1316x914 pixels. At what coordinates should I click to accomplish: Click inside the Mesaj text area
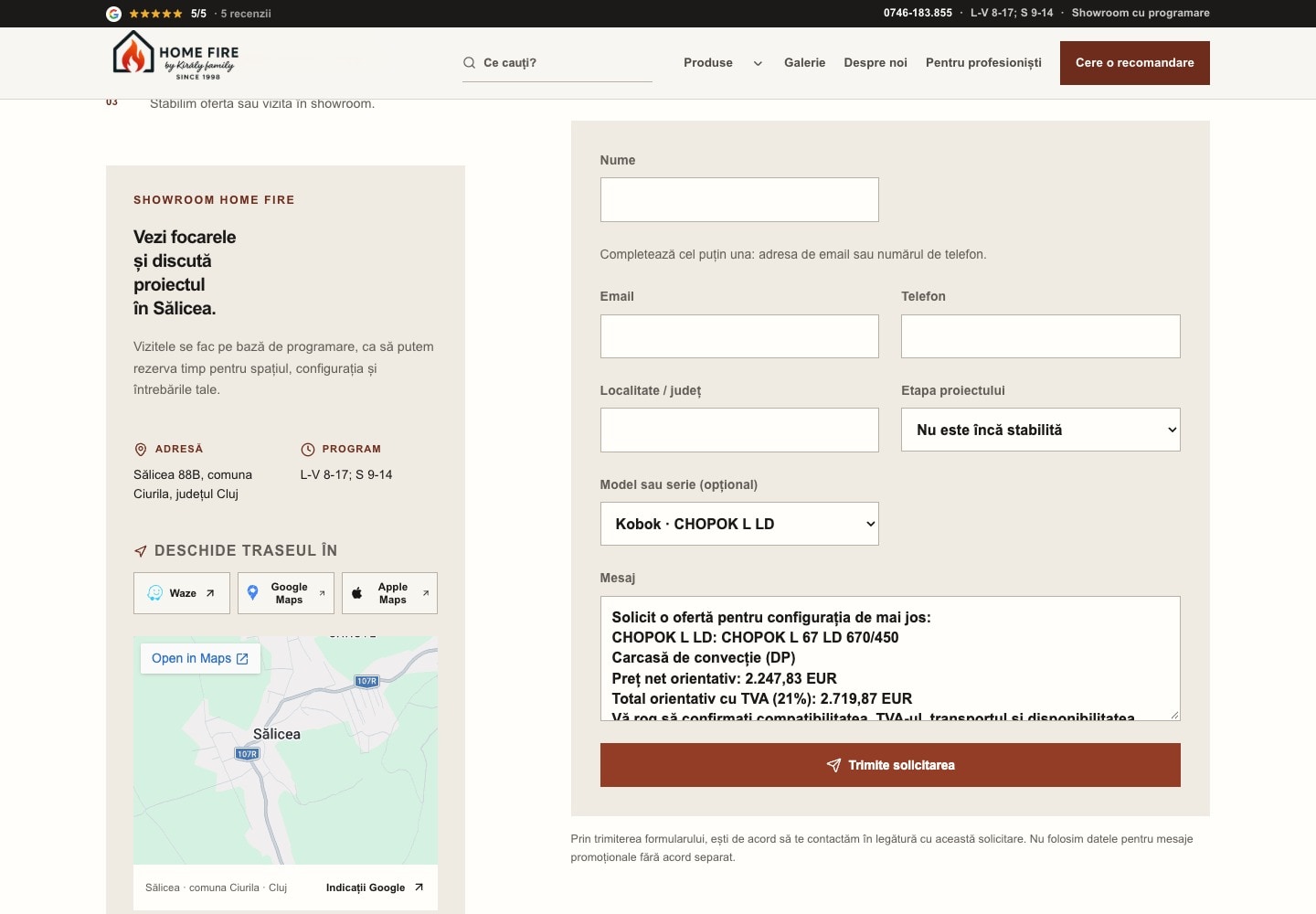click(x=890, y=658)
